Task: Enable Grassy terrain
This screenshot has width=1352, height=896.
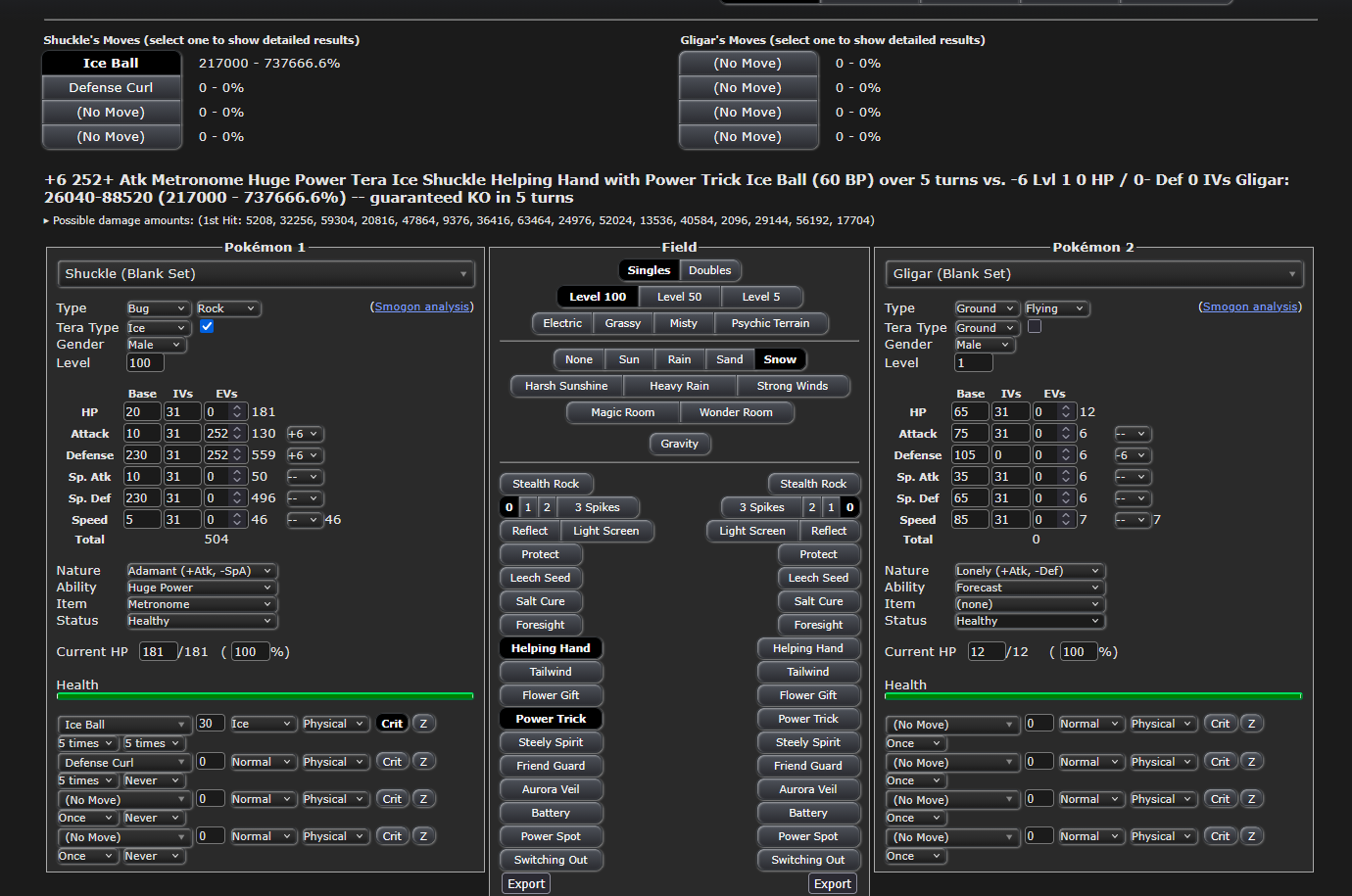Action: 623,323
